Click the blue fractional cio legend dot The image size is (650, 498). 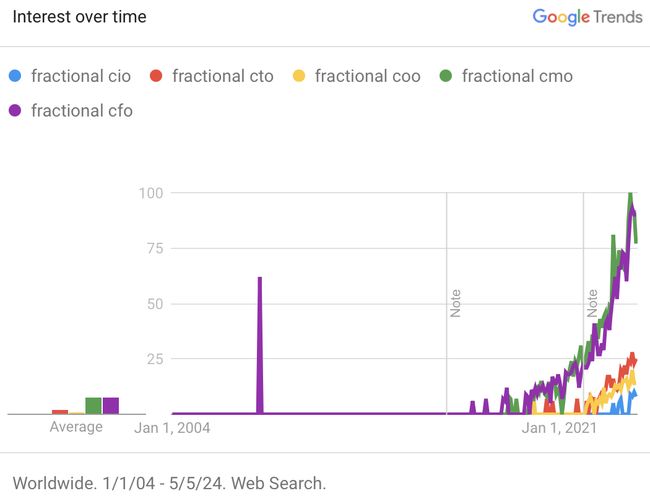14,76
